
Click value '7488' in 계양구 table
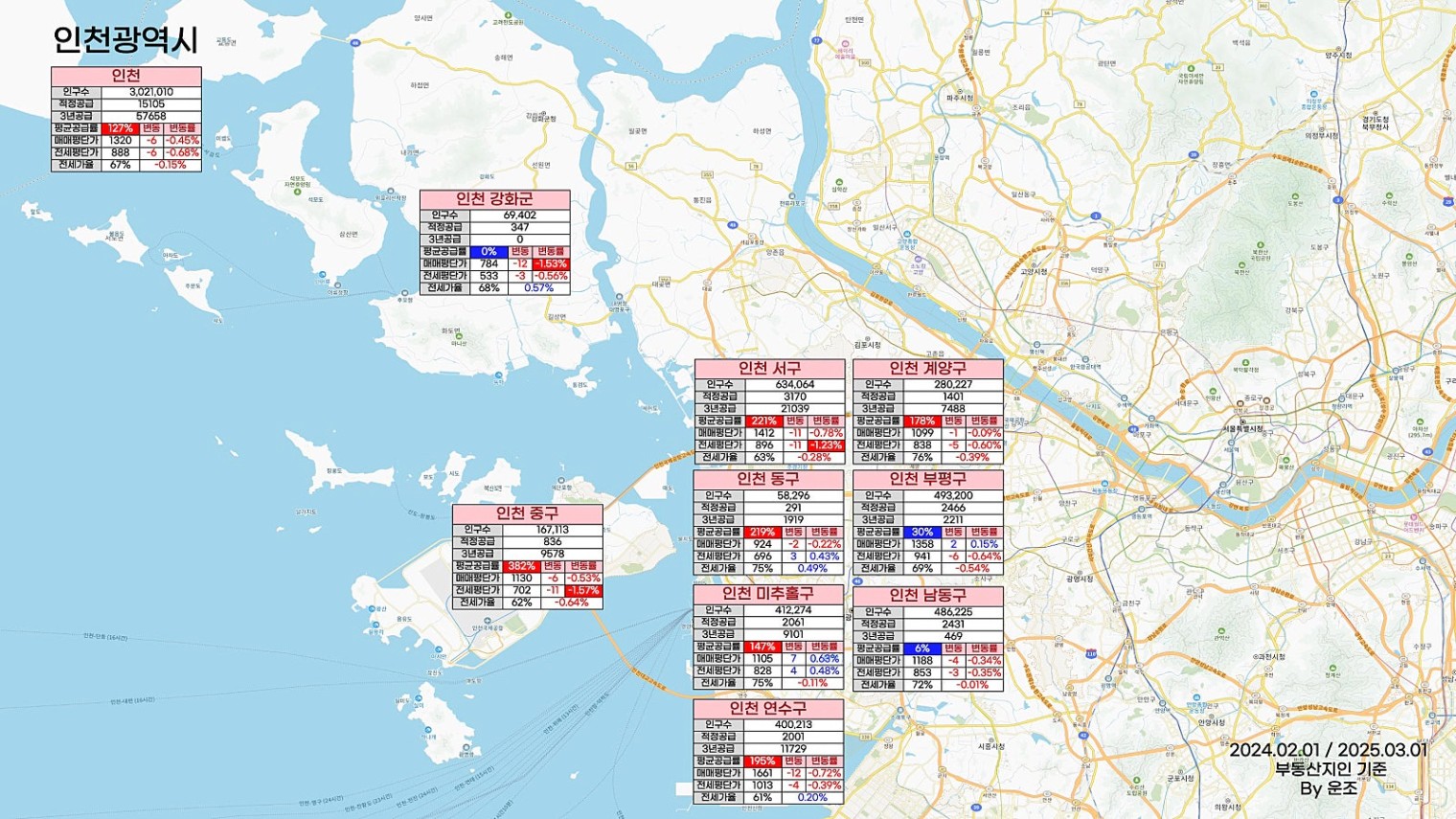coord(953,409)
